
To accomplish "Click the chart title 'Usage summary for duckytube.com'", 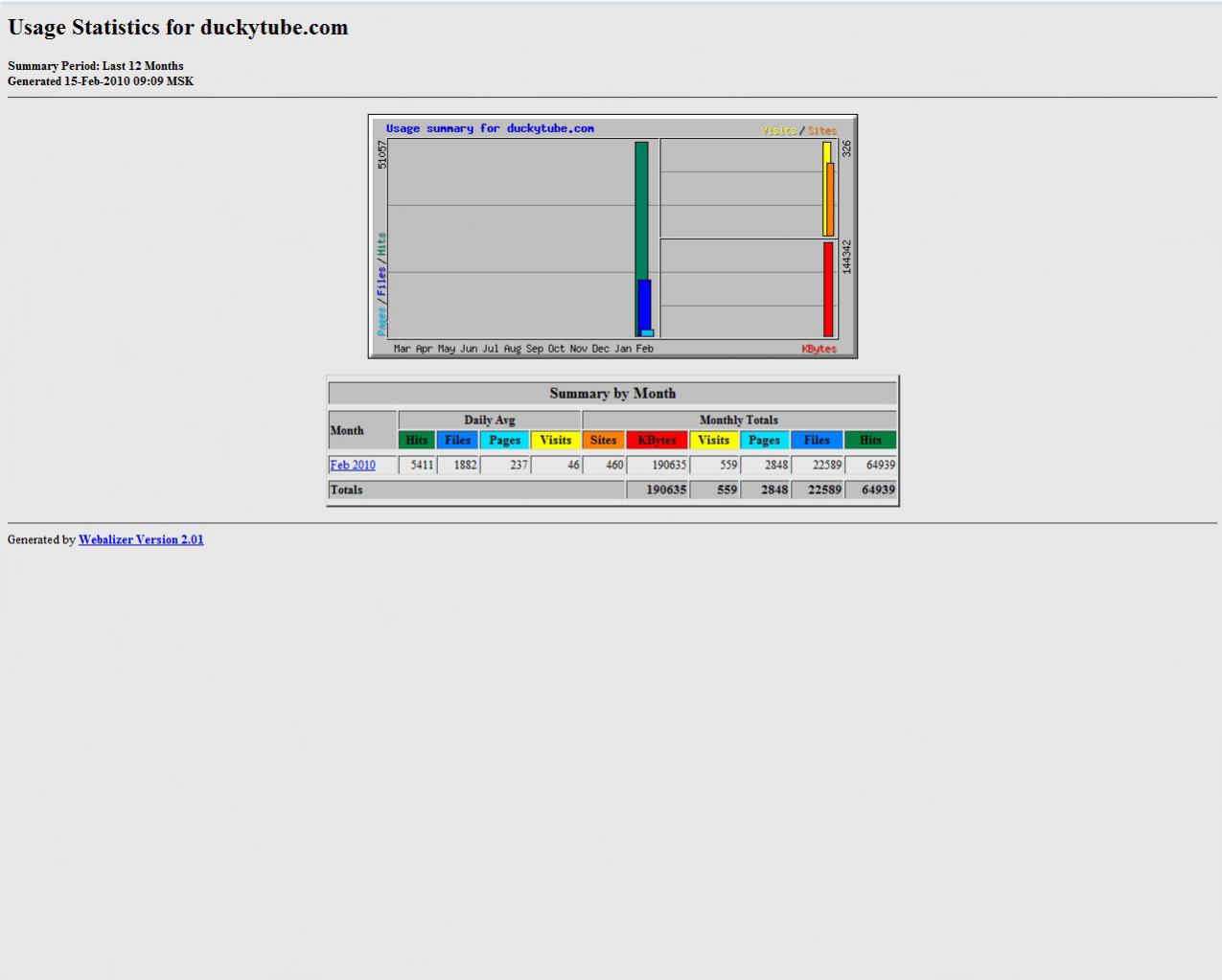I will tap(490, 128).
